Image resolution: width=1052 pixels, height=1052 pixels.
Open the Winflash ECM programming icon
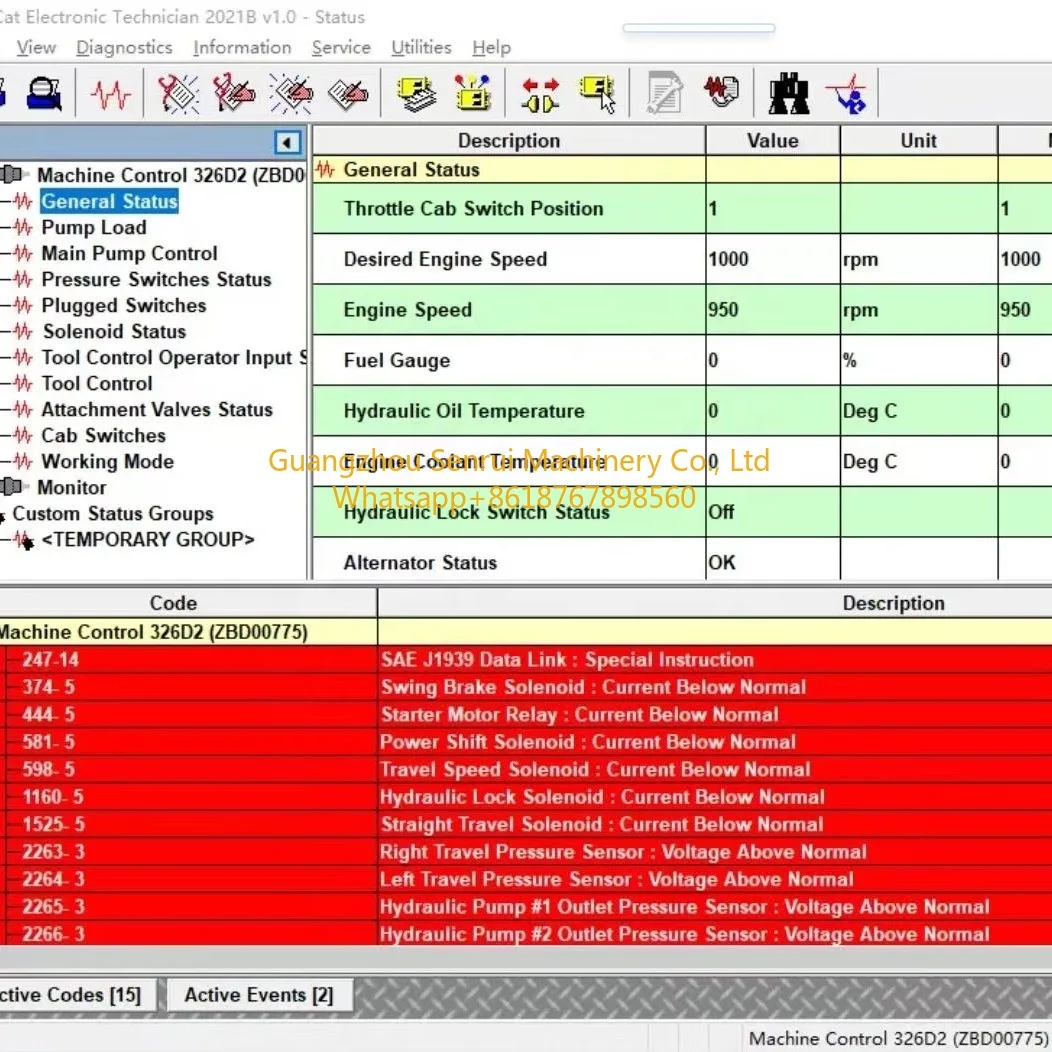coord(472,93)
